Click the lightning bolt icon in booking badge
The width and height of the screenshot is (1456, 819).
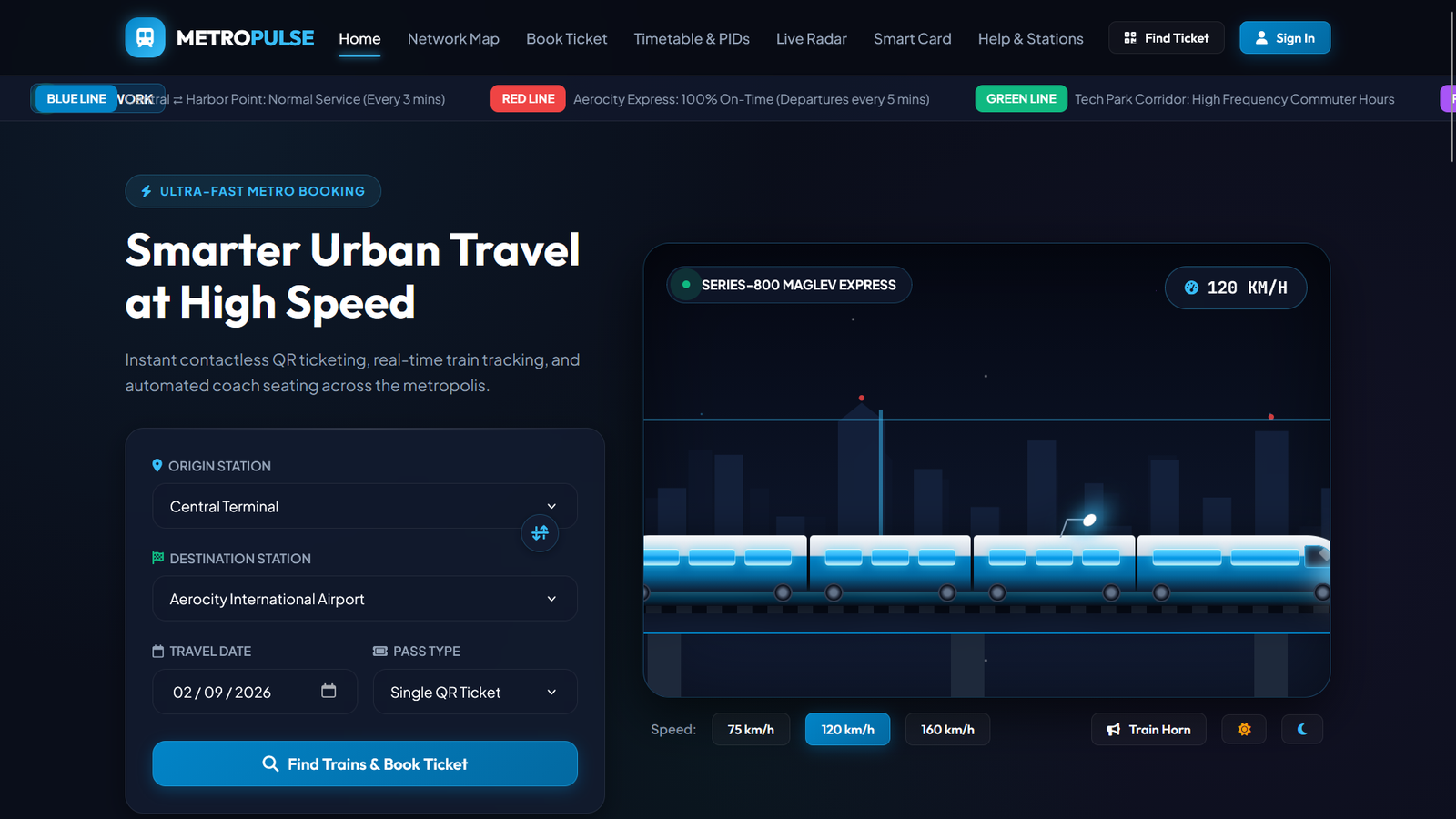point(147,191)
